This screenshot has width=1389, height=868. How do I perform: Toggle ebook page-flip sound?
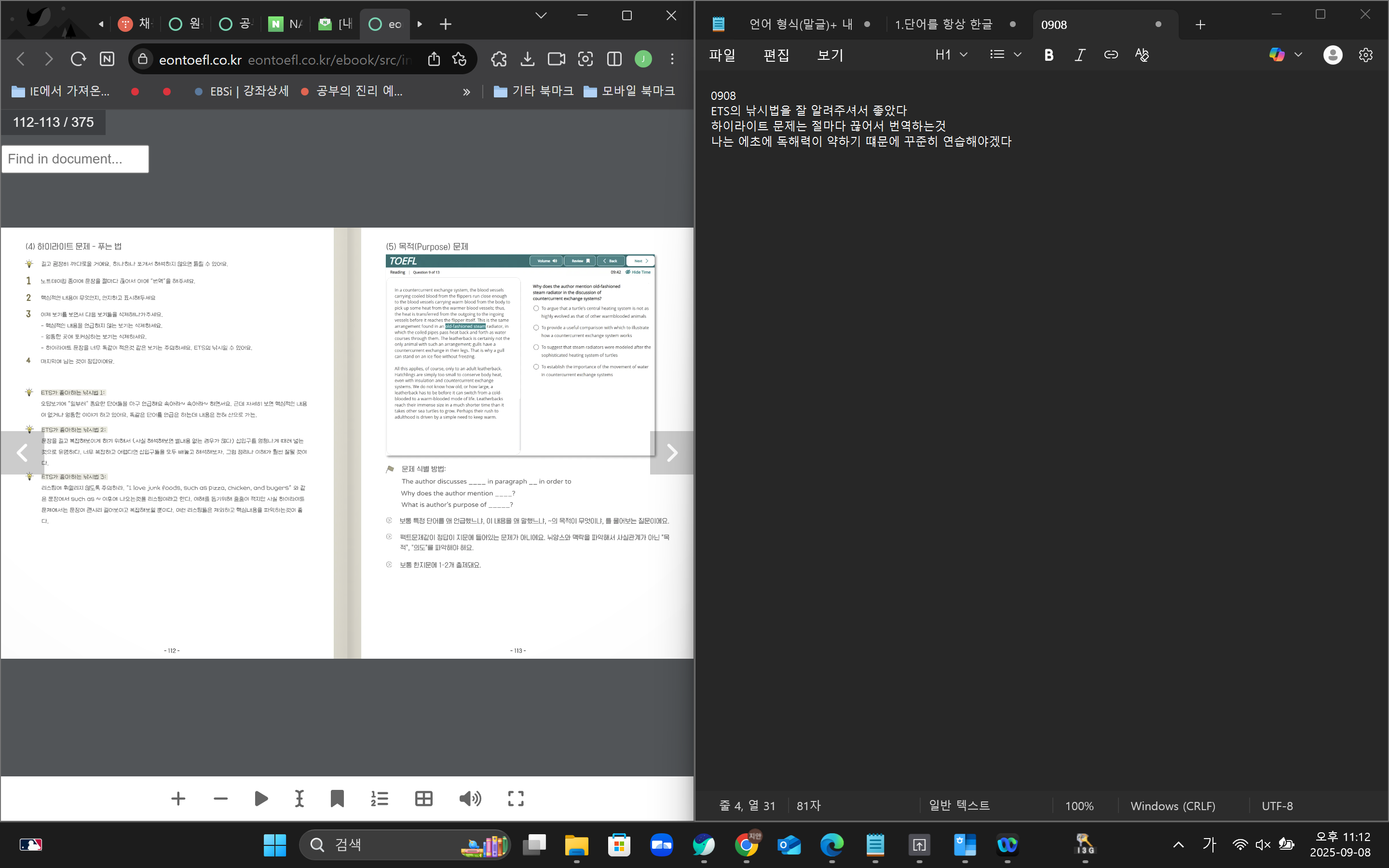point(470,799)
